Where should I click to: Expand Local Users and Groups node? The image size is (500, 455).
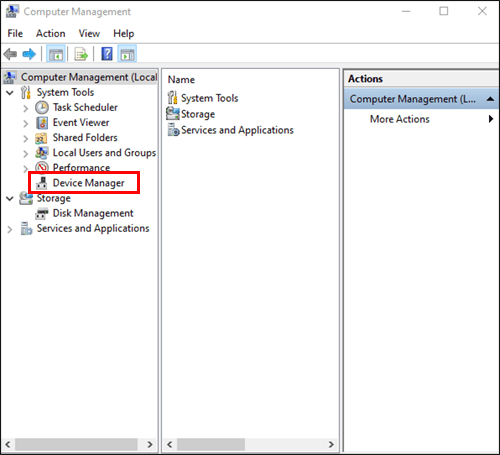click(26, 154)
